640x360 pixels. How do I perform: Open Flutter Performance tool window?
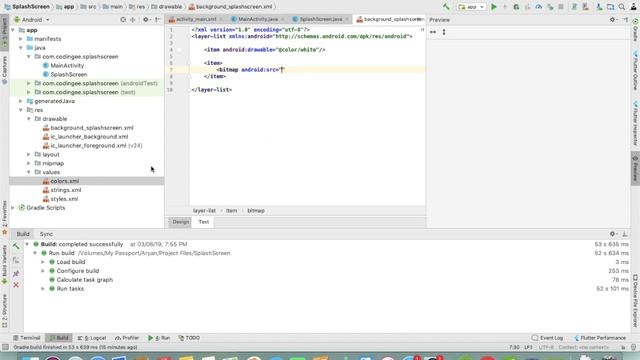coord(600,338)
